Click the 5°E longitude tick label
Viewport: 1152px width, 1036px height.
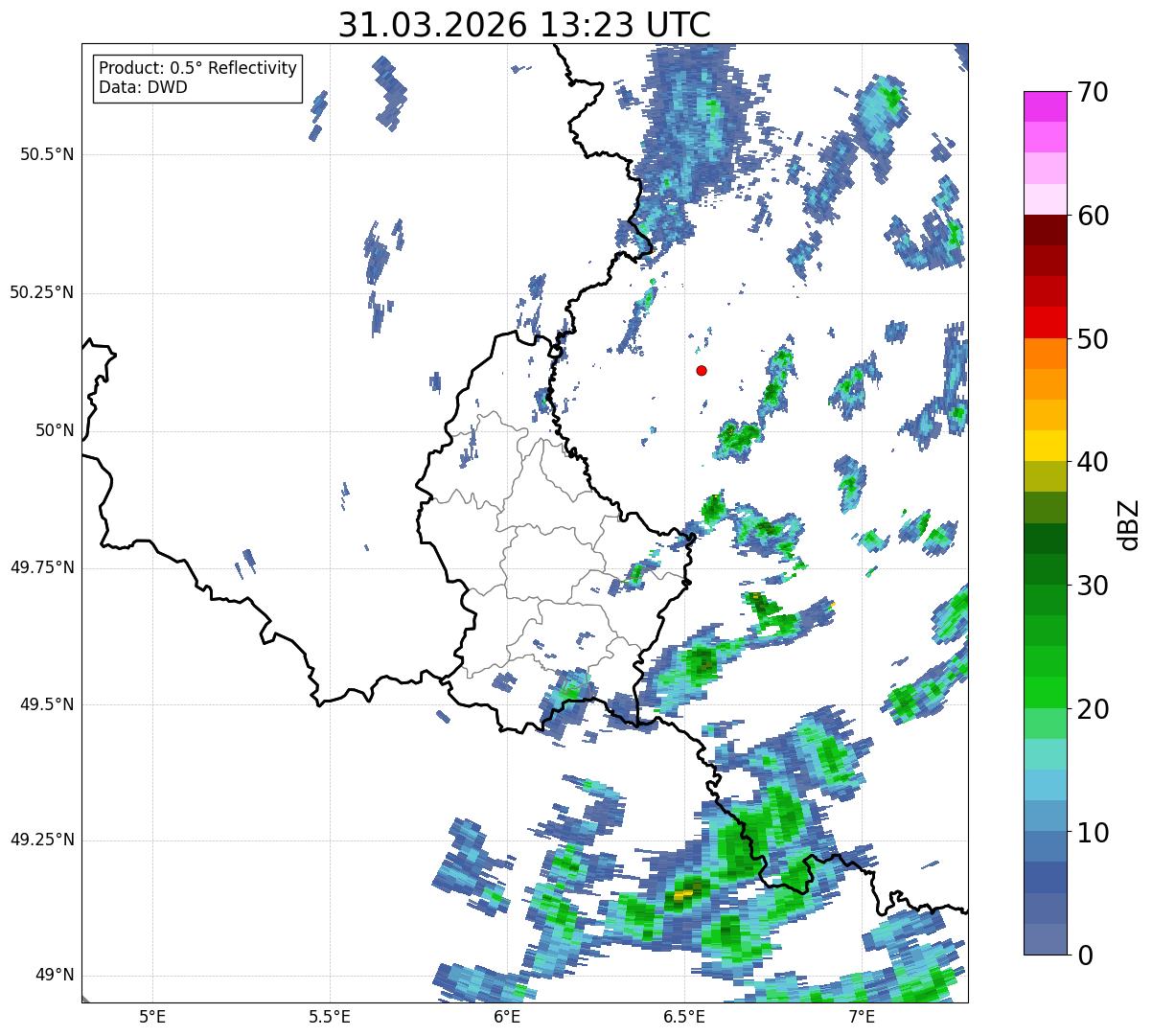[x=152, y=1016]
